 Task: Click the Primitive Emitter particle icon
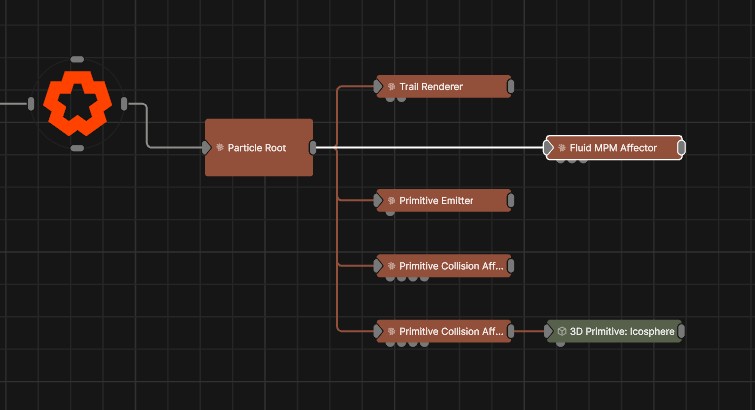pyautogui.click(x=391, y=200)
